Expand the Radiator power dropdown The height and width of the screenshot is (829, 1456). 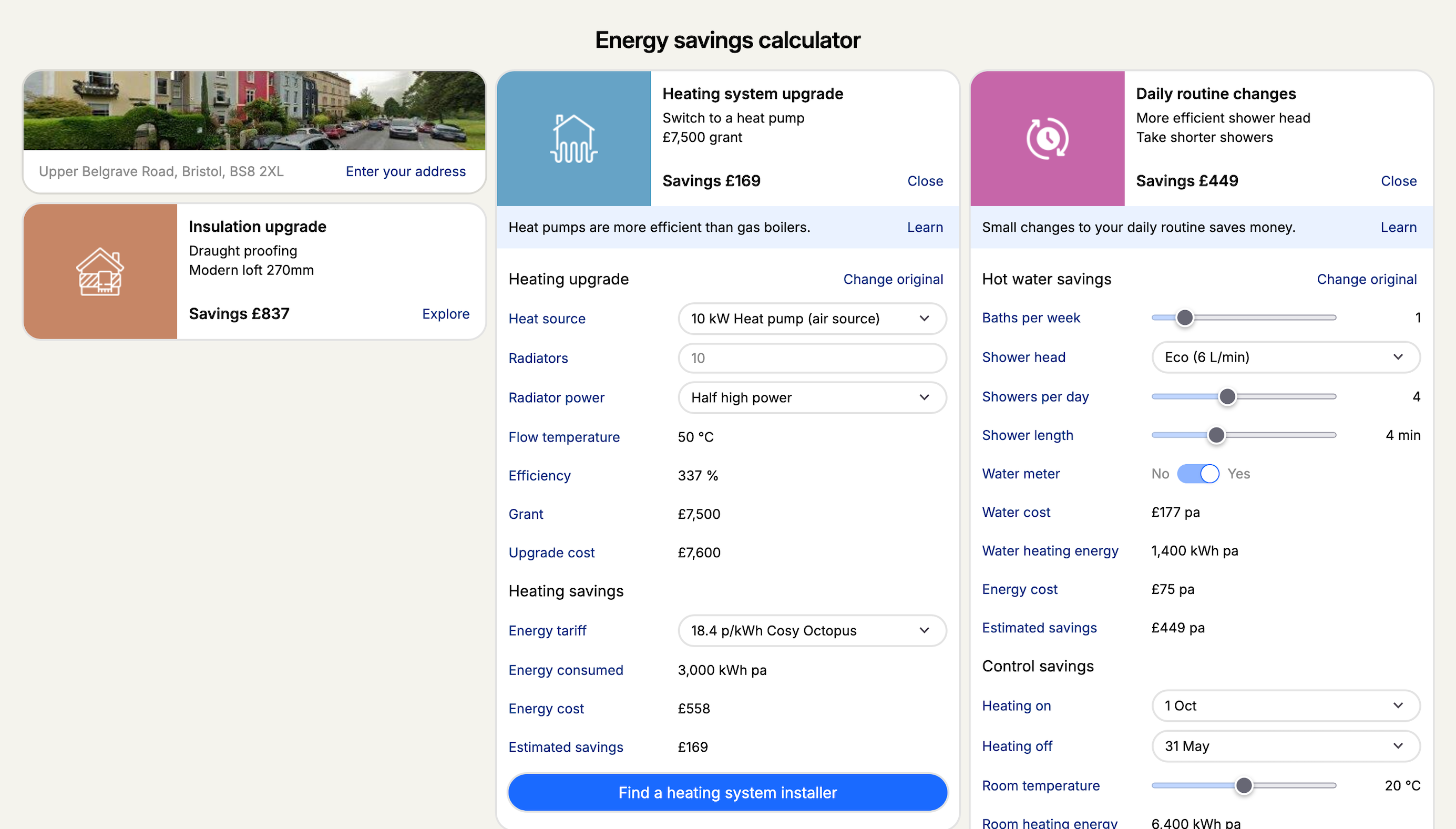(812, 397)
